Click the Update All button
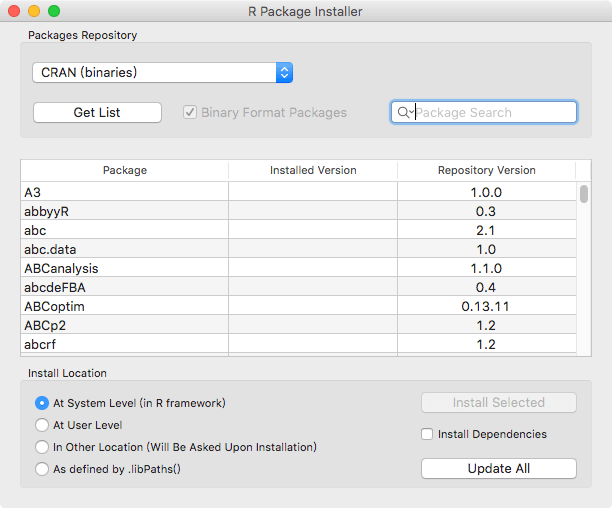The width and height of the screenshot is (612, 508). pyautogui.click(x=499, y=468)
